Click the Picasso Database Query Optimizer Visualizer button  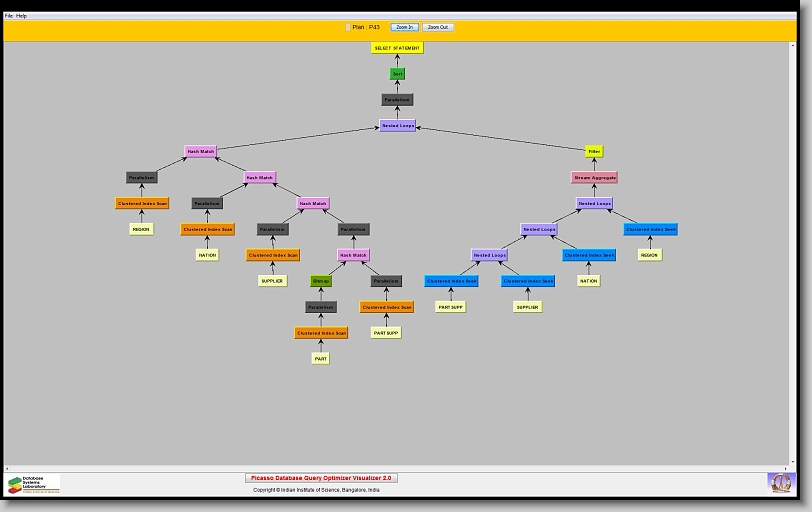tap(321, 478)
